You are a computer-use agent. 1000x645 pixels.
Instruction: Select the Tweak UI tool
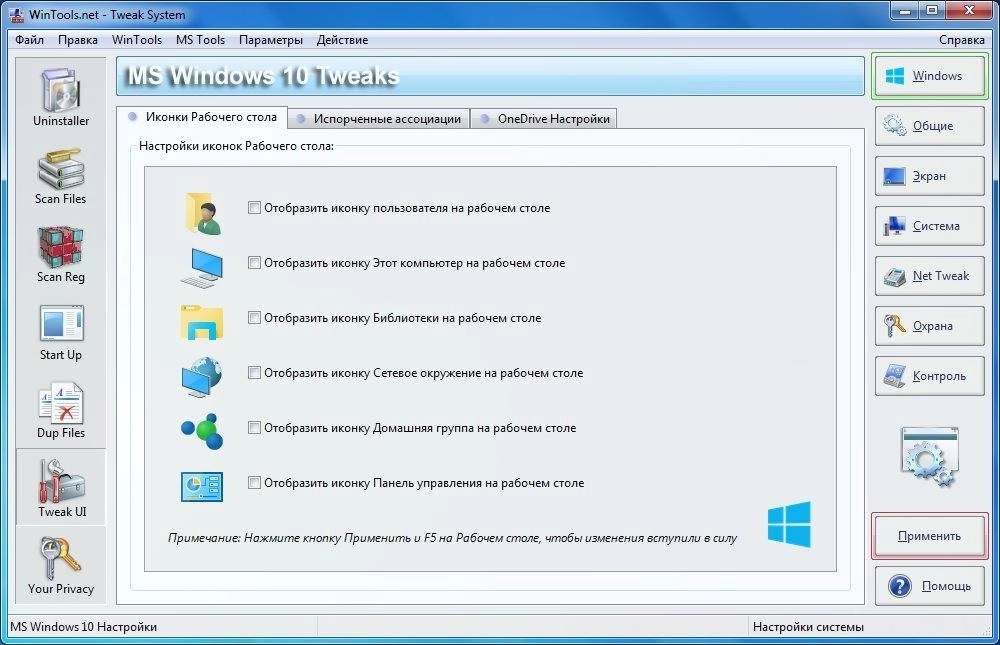click(61, 487)
